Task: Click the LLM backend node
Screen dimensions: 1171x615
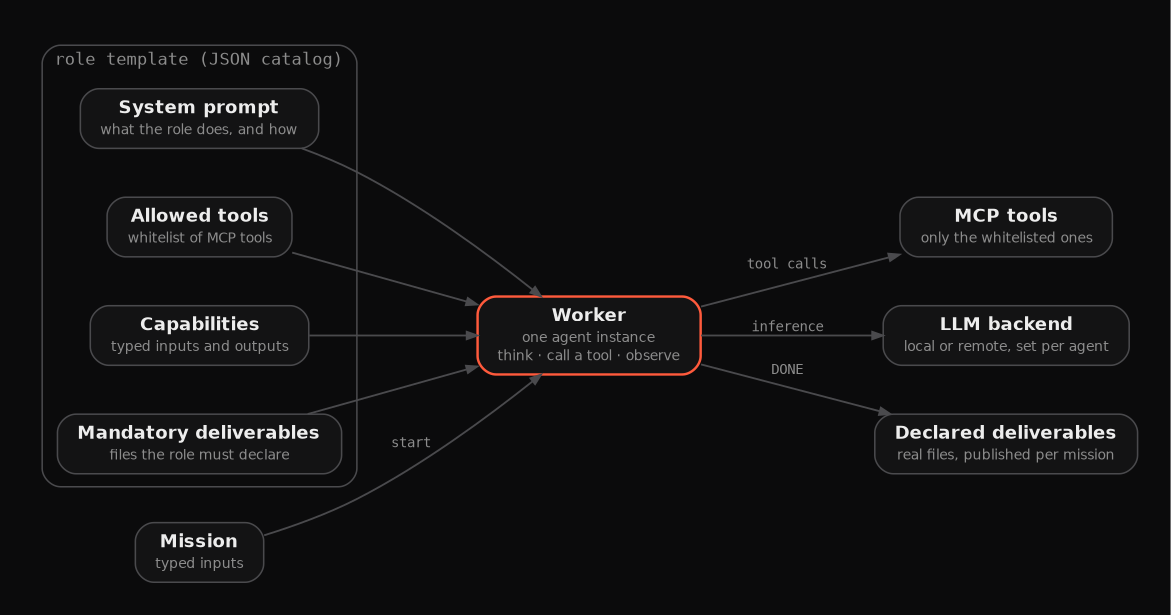Action: point(1006,335)
